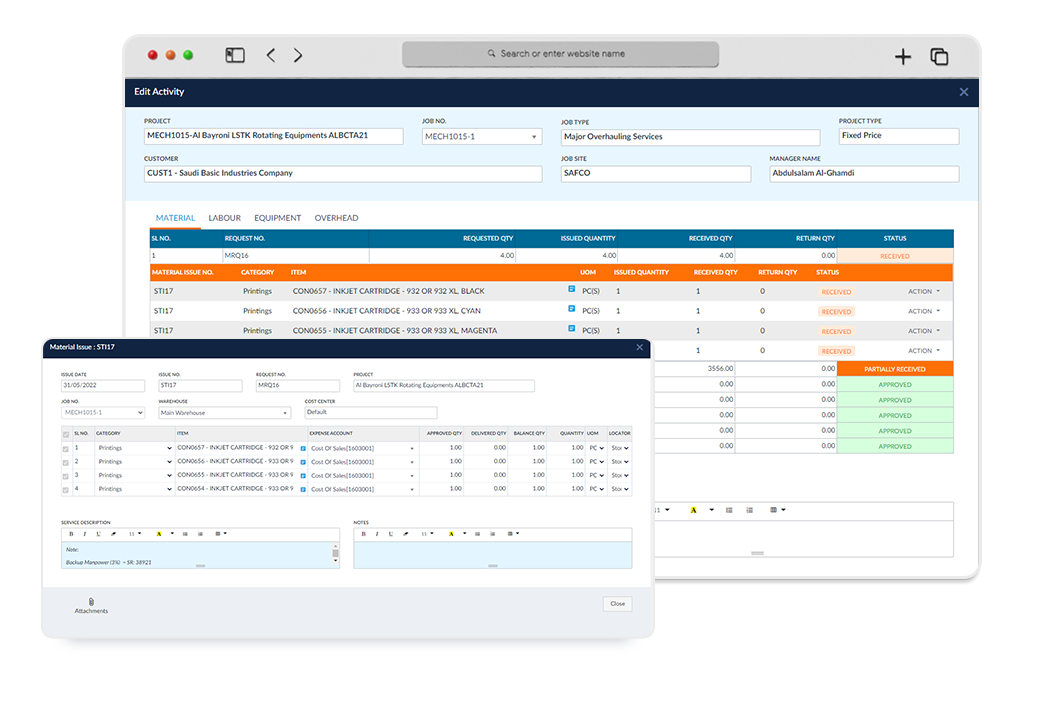Click the Partially Received status badge
Screen dimensions: 1050x705
coord(894,369)
